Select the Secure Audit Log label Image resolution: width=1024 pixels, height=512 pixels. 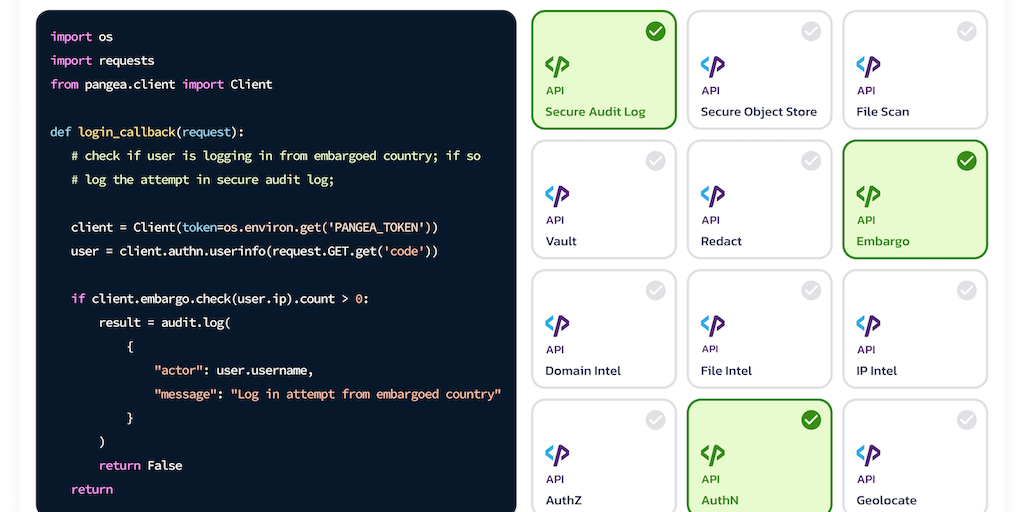coord(595,112)
